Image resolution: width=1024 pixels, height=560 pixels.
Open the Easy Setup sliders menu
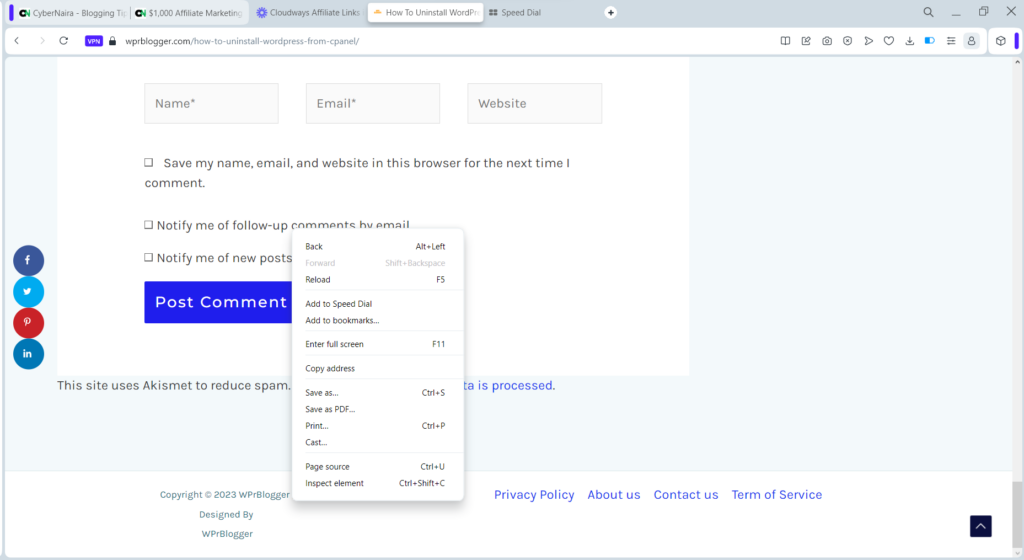[x=950, y=41]
